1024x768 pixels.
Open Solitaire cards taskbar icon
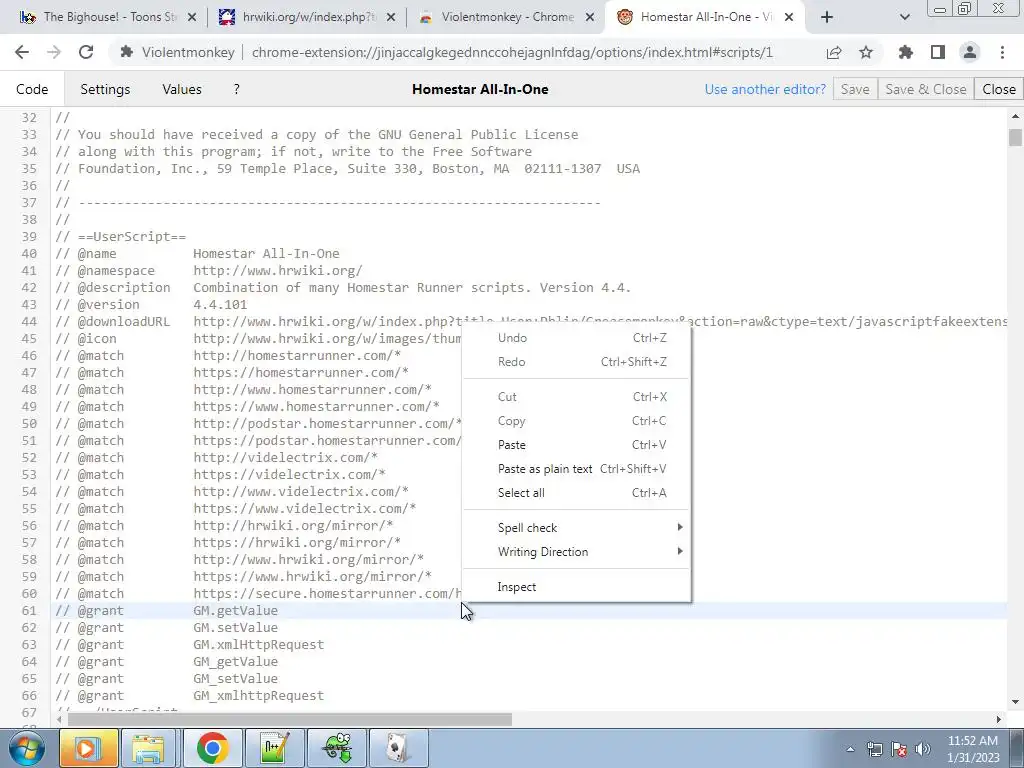pyautogui.click(x=398, y=748)
